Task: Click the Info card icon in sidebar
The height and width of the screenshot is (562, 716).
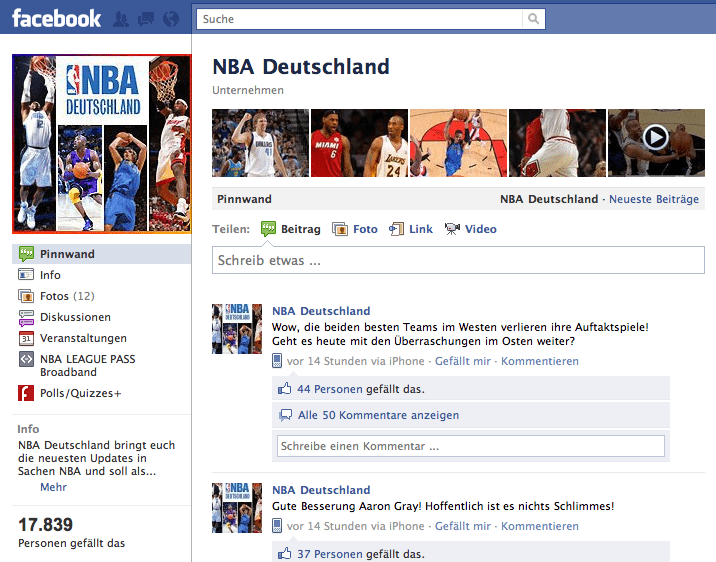Action: (26, 275)
